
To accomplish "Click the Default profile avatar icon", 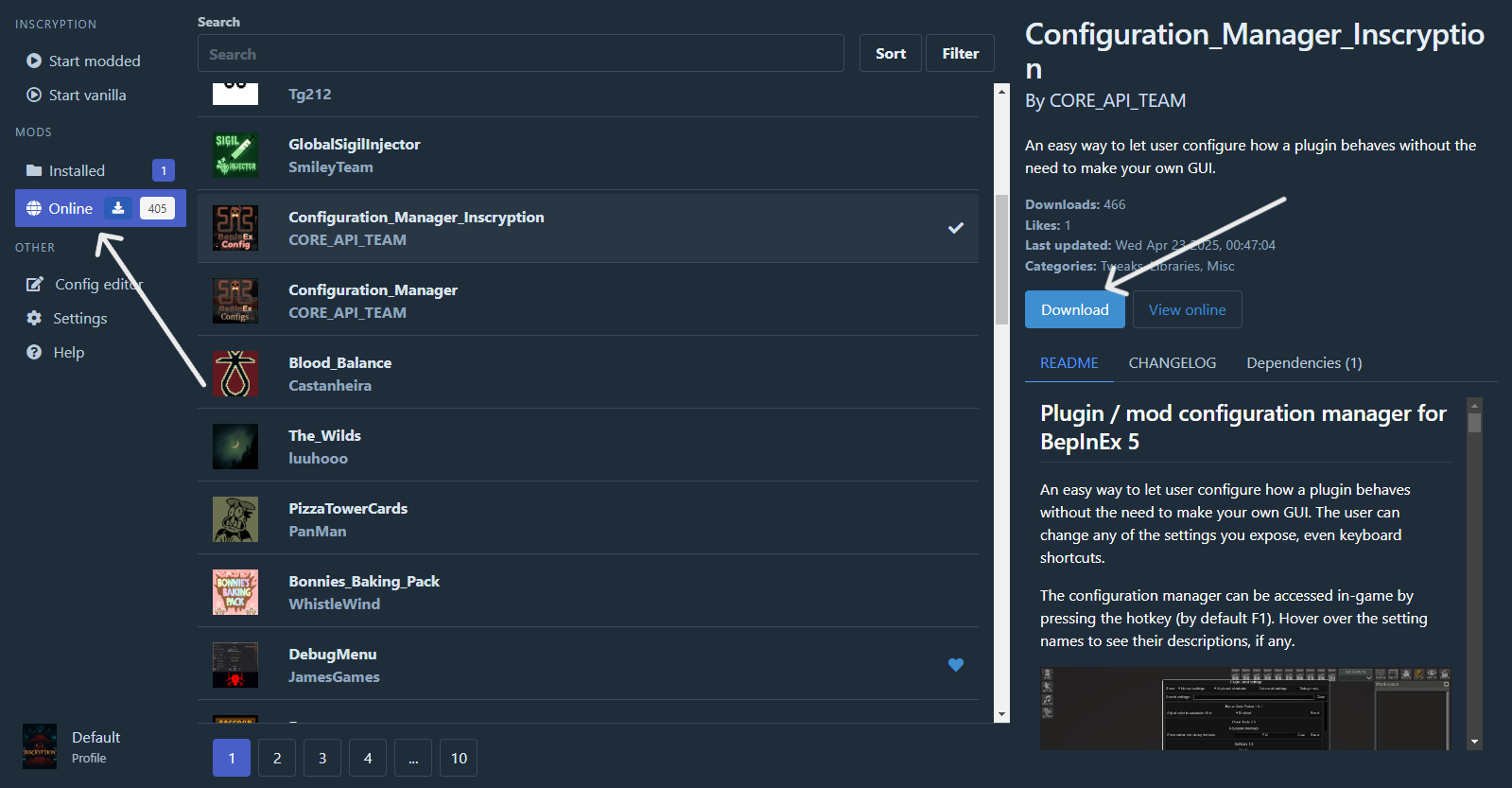I will [40, 746].
